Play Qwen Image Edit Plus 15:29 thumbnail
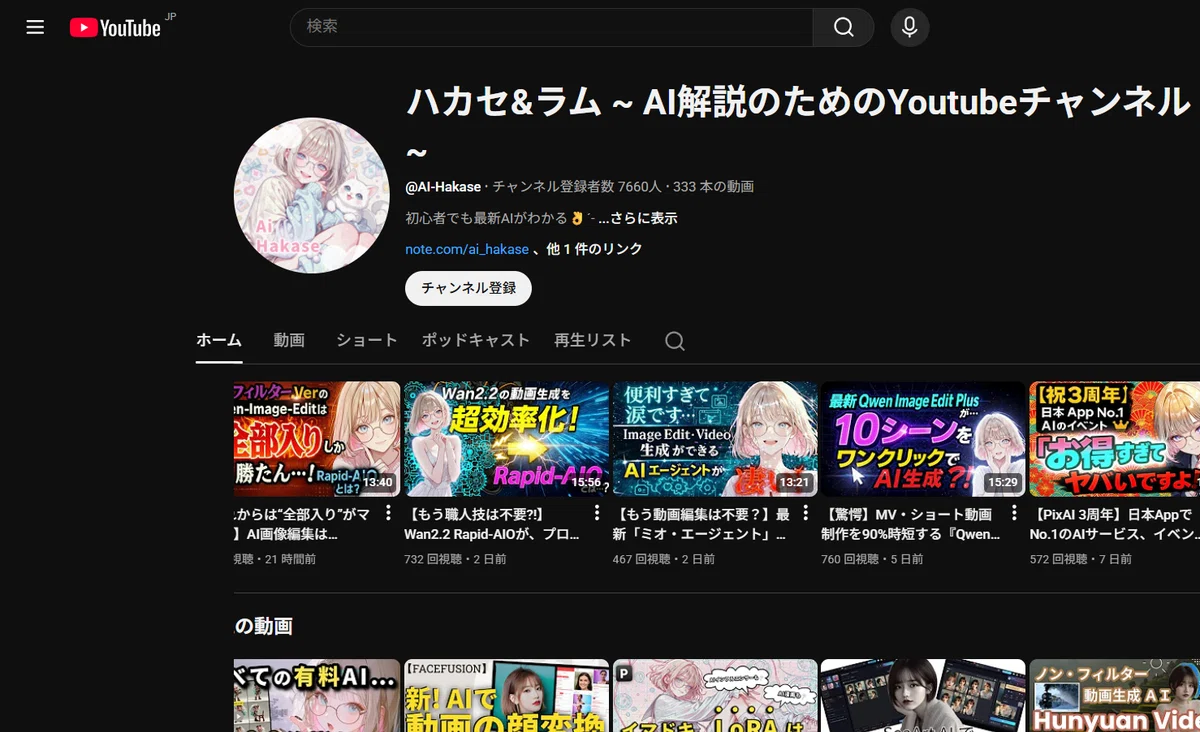1200x732 pixels. click(923, 439)
